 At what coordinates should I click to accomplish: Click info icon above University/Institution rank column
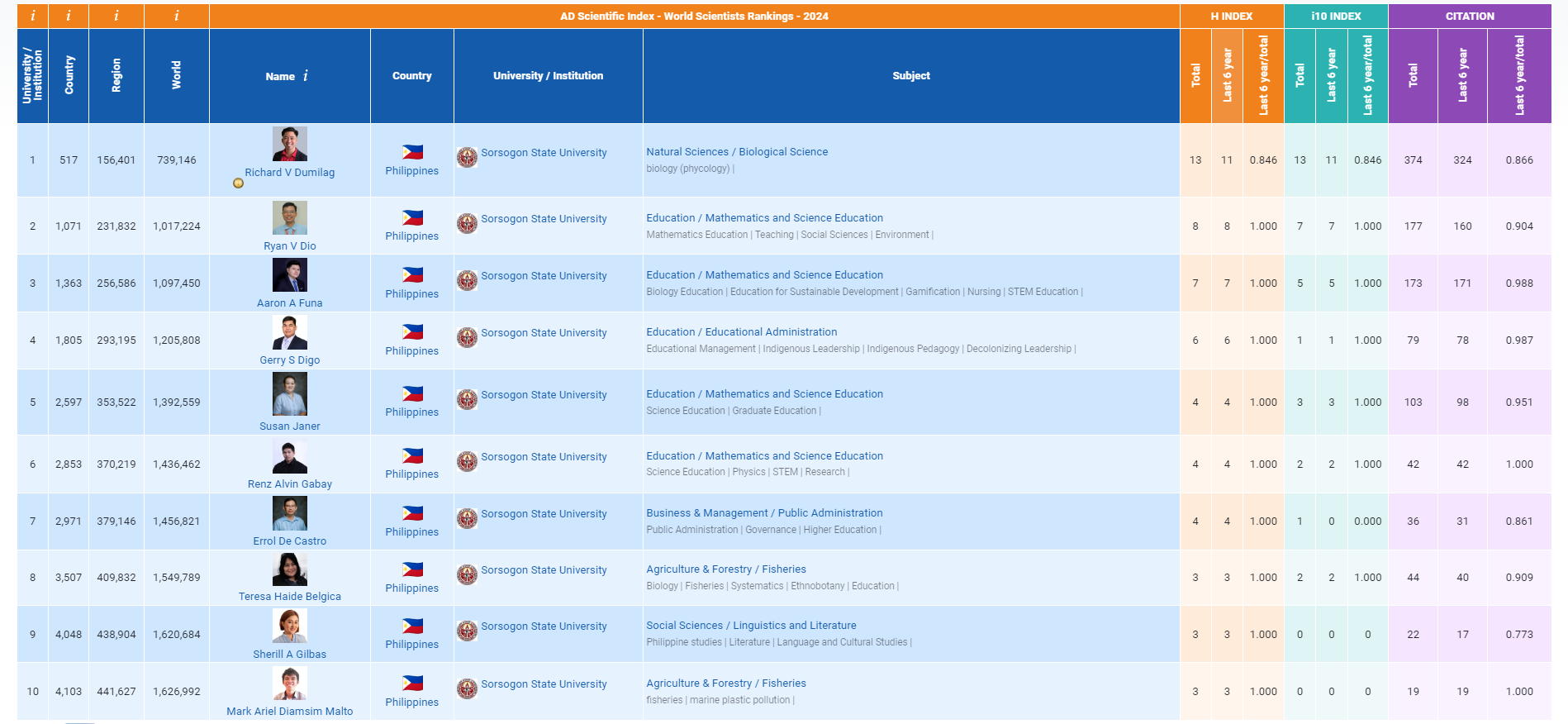(x=32, y=16)
